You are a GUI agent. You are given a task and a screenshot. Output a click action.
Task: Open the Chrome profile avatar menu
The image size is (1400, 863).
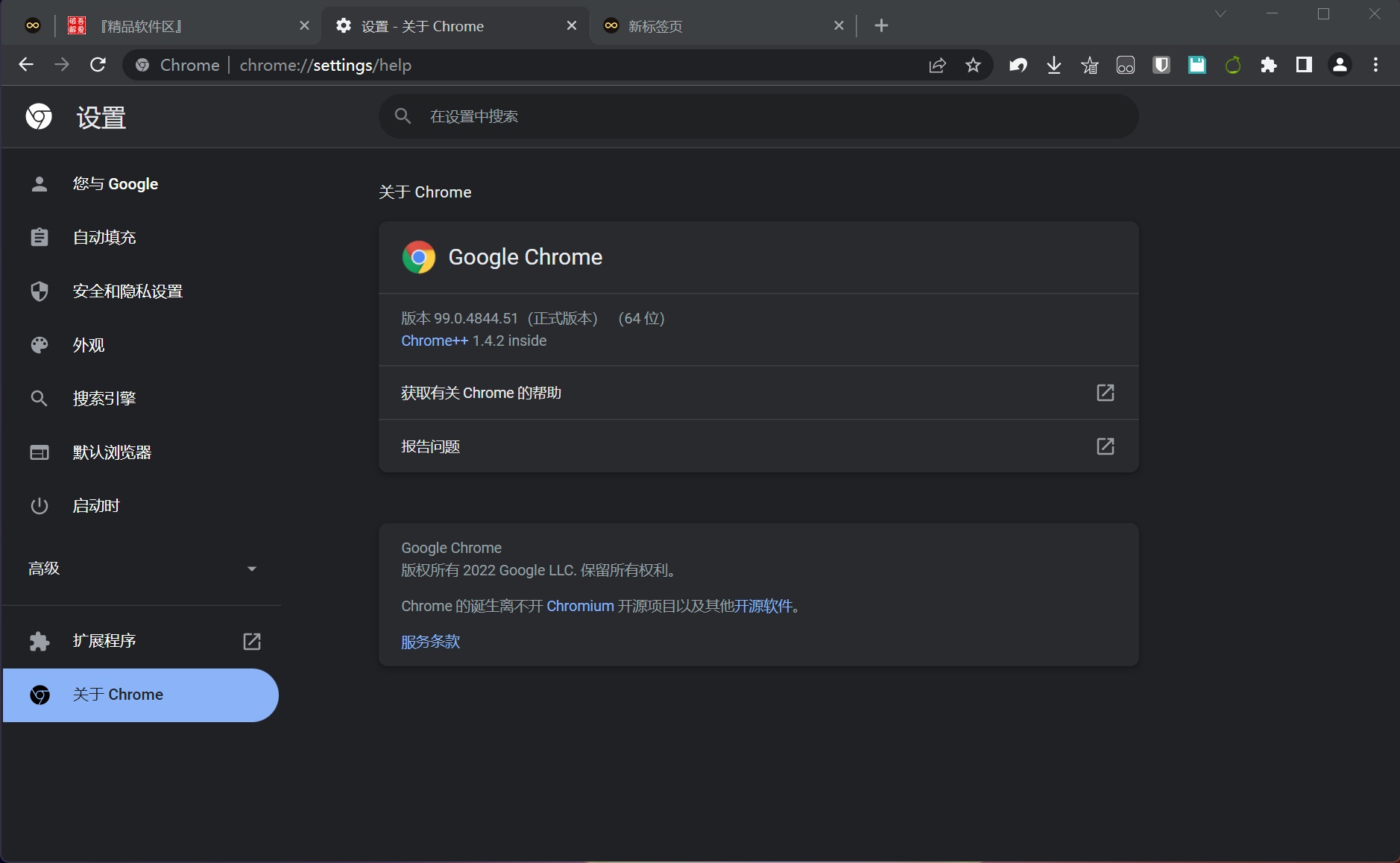1340,65
